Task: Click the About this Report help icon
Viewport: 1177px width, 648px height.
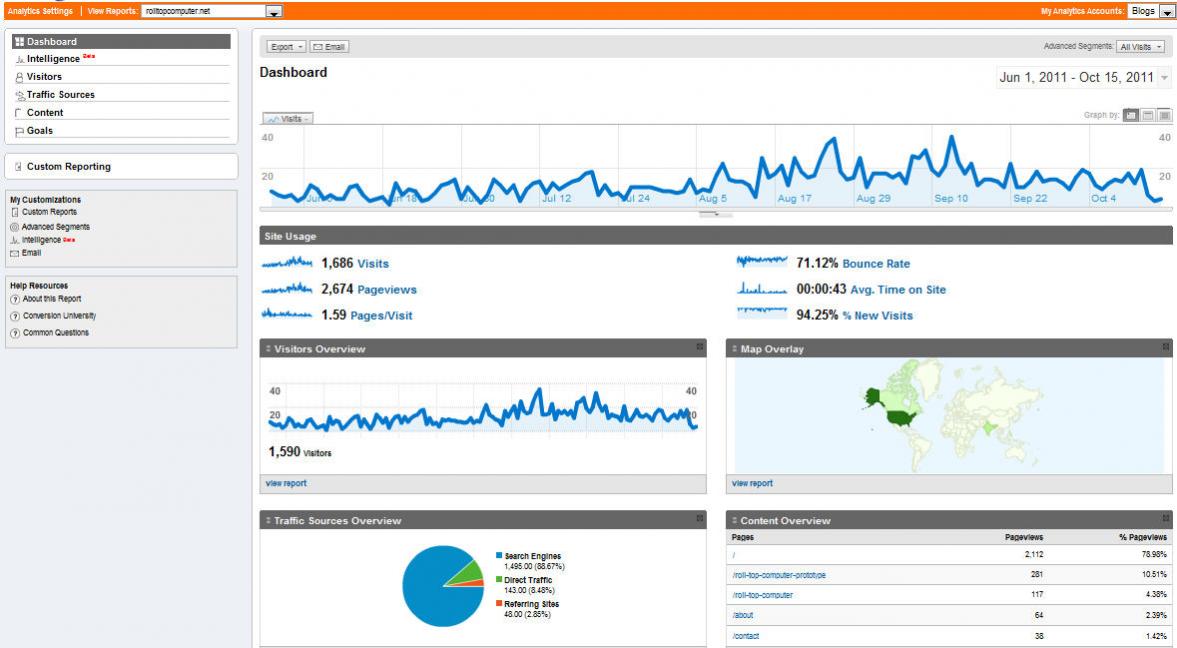Action: click(15, 299)
